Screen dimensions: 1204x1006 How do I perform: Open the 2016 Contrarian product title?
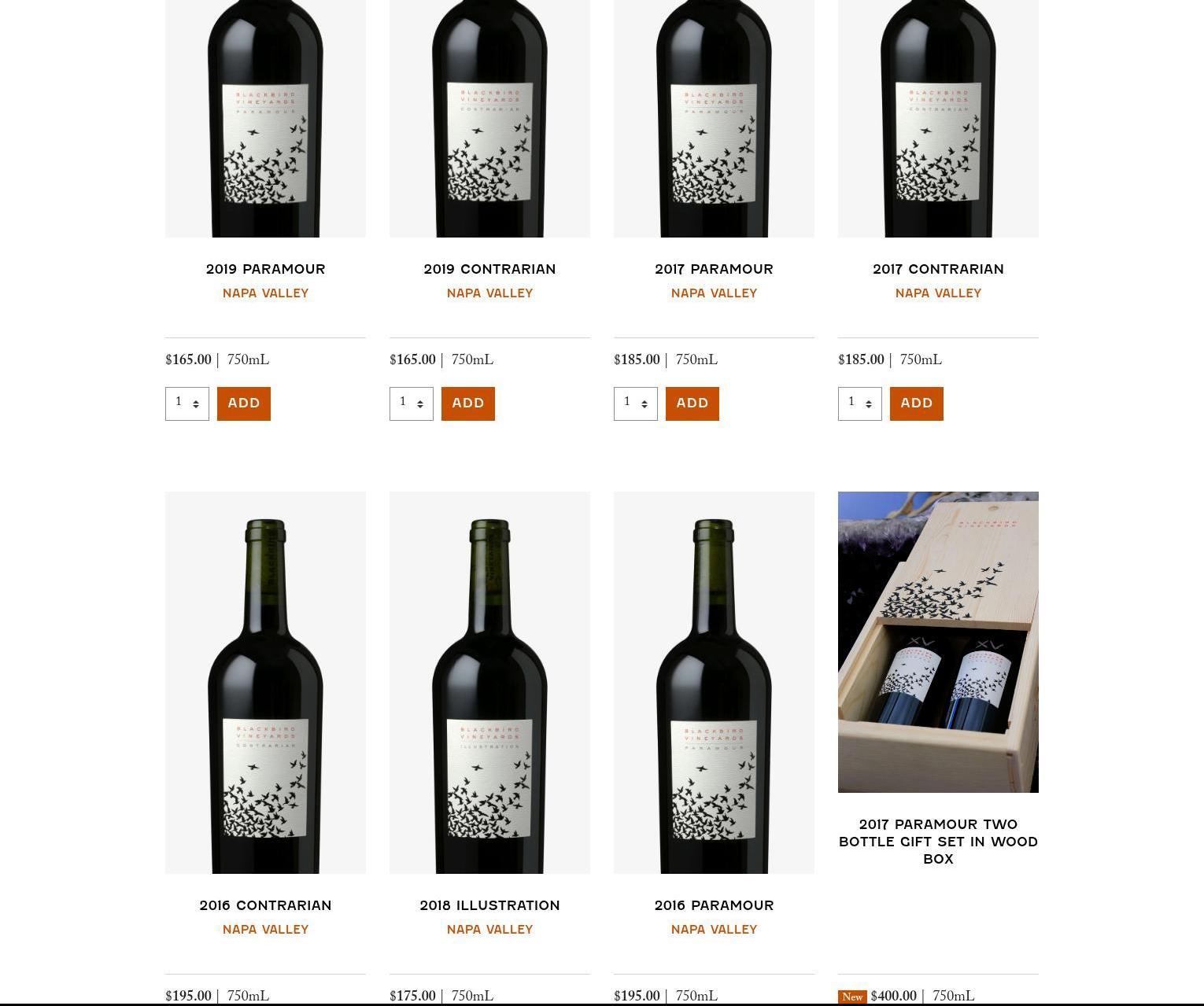click(x=265, y=905)
